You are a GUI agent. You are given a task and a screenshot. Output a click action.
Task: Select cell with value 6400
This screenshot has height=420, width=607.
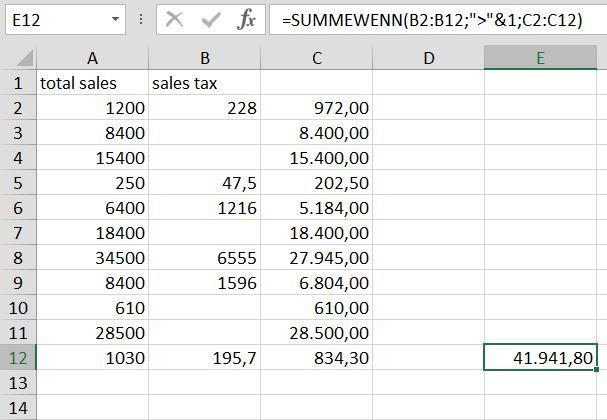(x=93, y=208)
